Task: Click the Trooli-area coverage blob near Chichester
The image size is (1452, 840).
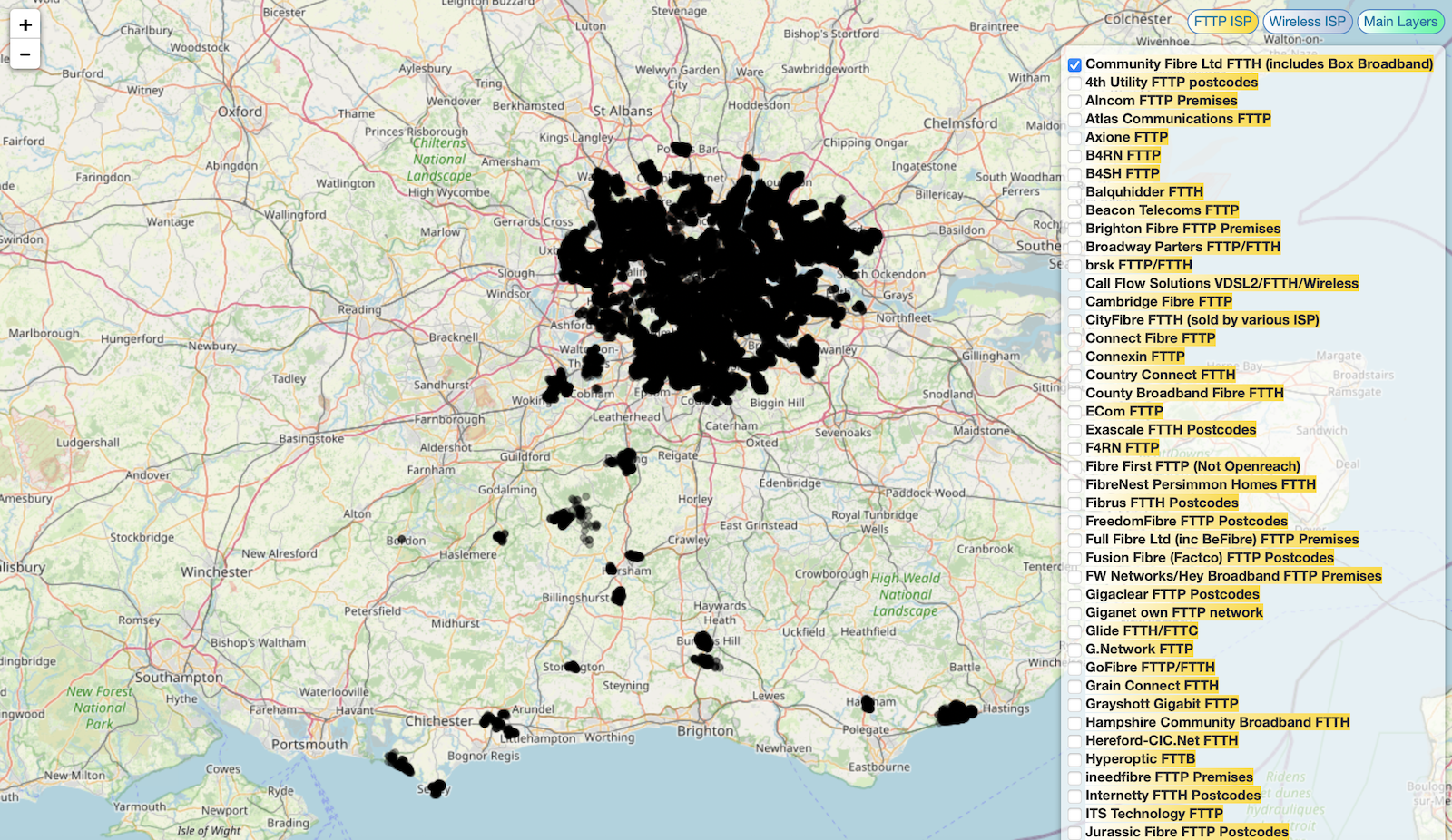Action: (497, 724)
